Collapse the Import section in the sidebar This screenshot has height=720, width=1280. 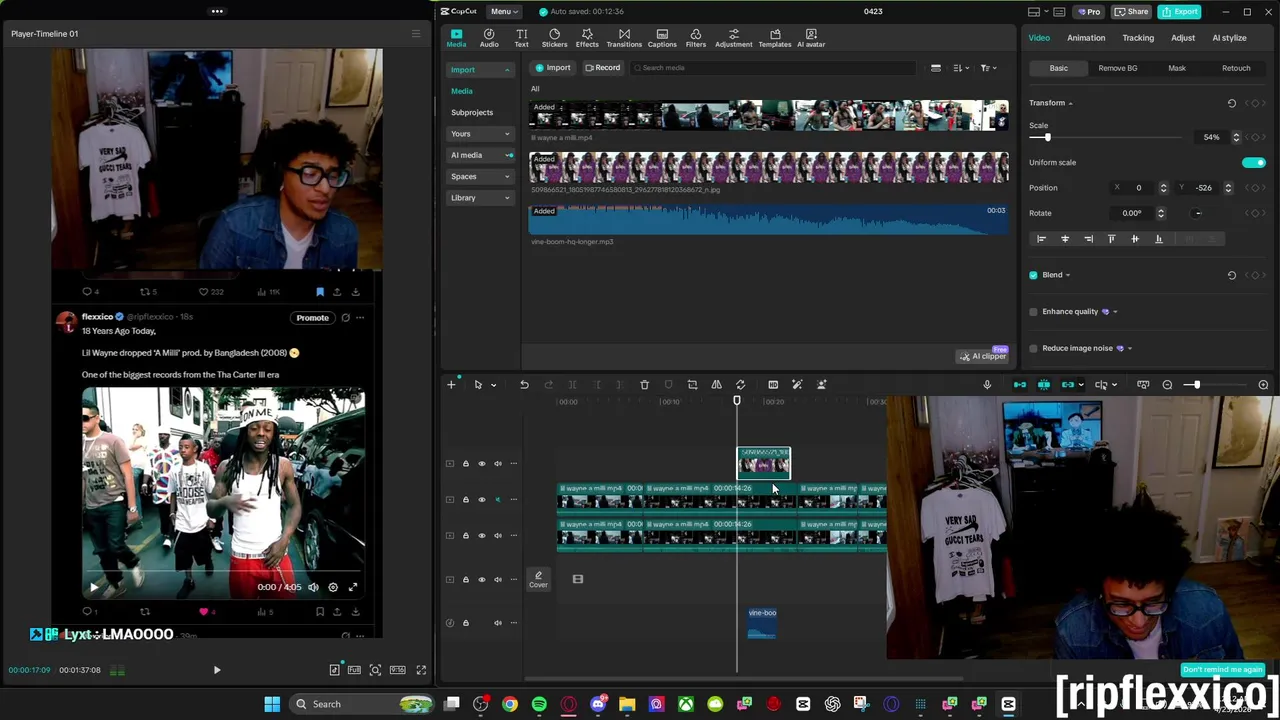[x=507, y=70]
